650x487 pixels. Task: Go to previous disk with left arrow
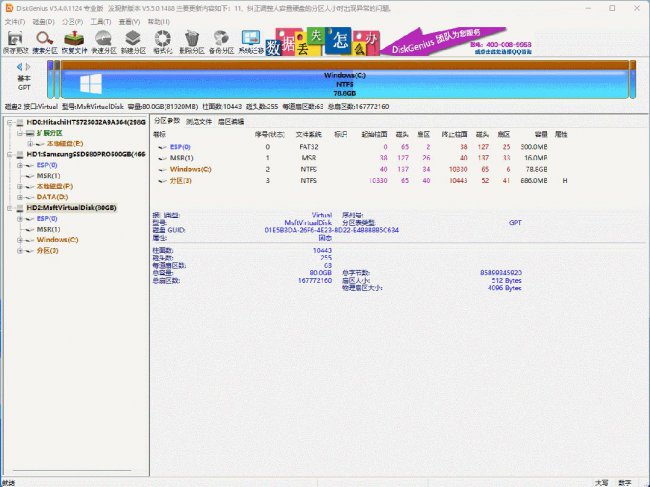tap(19, 66)
